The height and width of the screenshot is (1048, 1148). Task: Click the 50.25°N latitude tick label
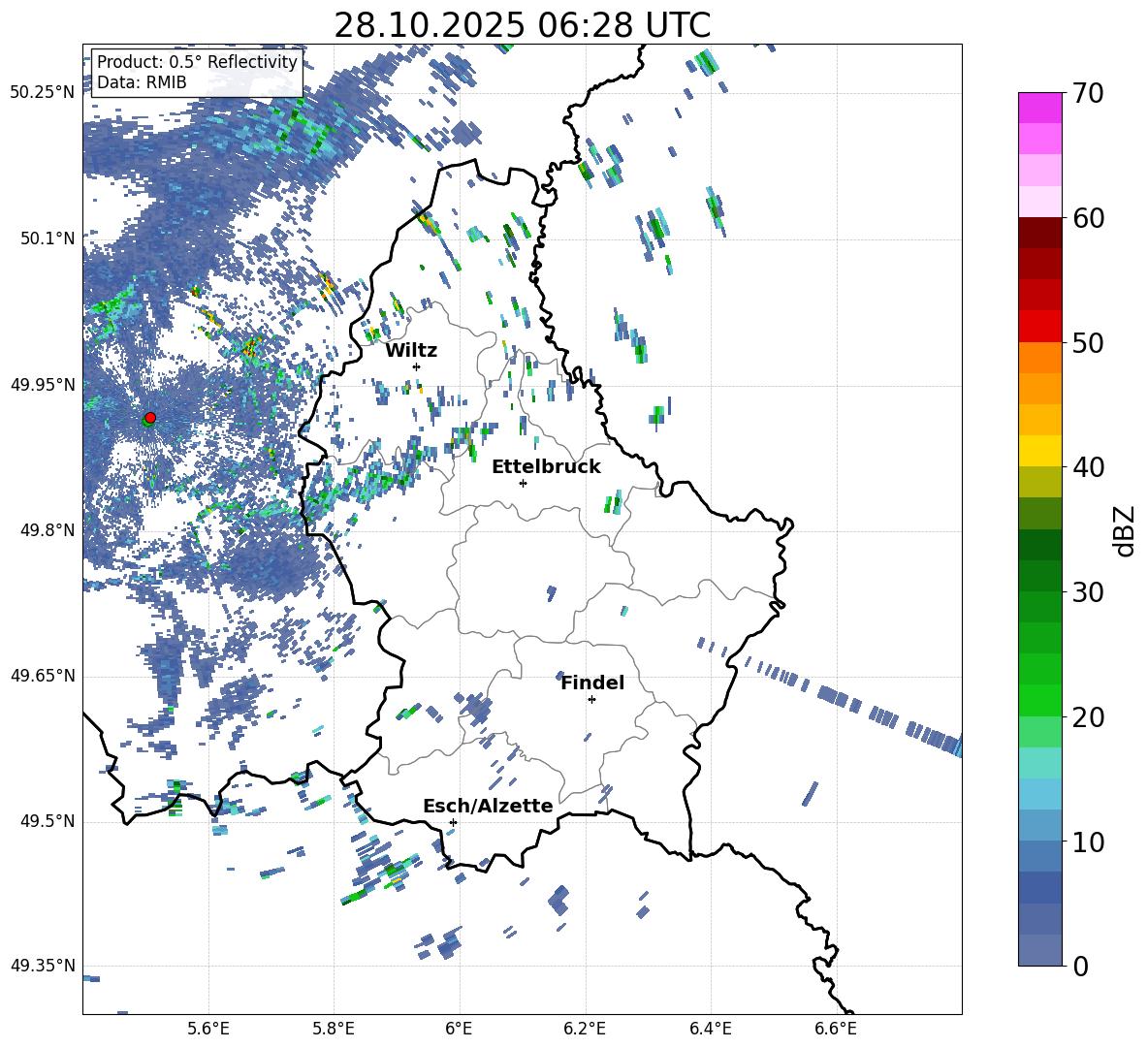pyautogui.click(x=43, y=93)
